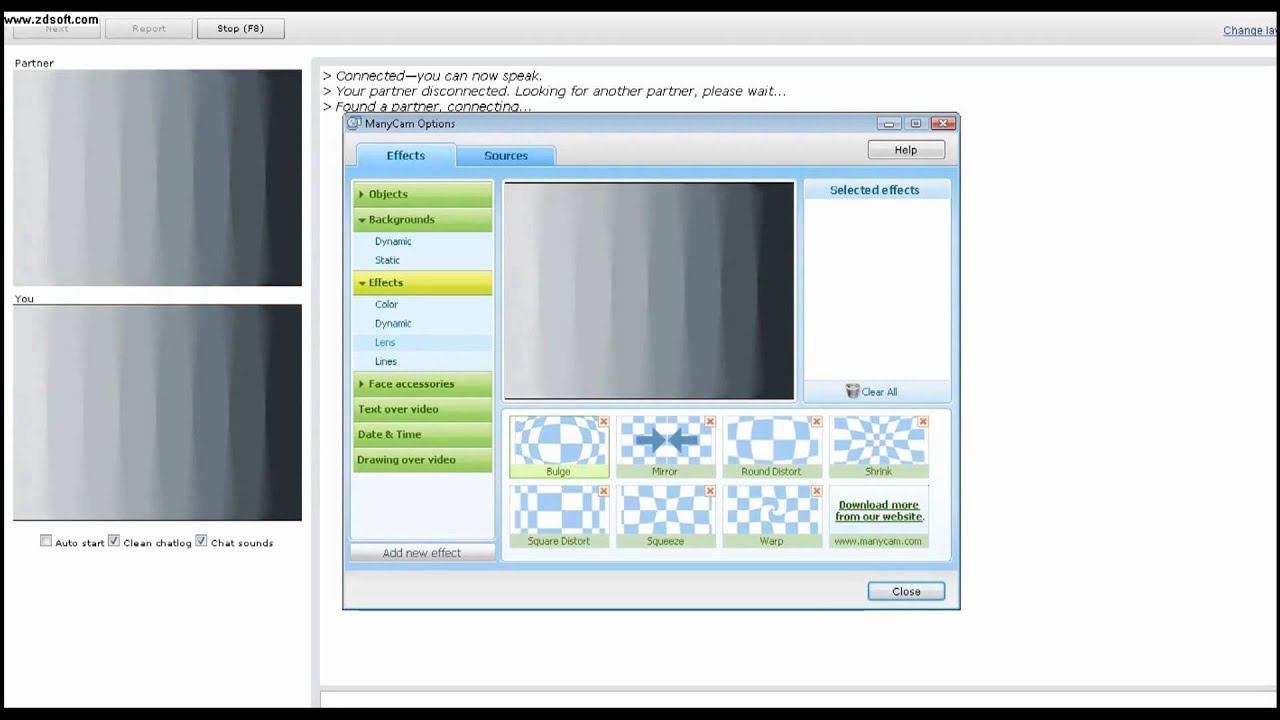Click the 'Your partner disconnected' log line
This screenshot has height=720, width=1280.
[x=554, y=91]
